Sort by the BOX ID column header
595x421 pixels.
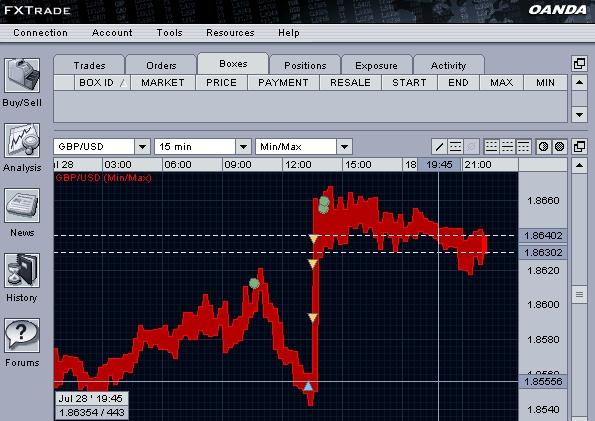[x=102, y=83]
